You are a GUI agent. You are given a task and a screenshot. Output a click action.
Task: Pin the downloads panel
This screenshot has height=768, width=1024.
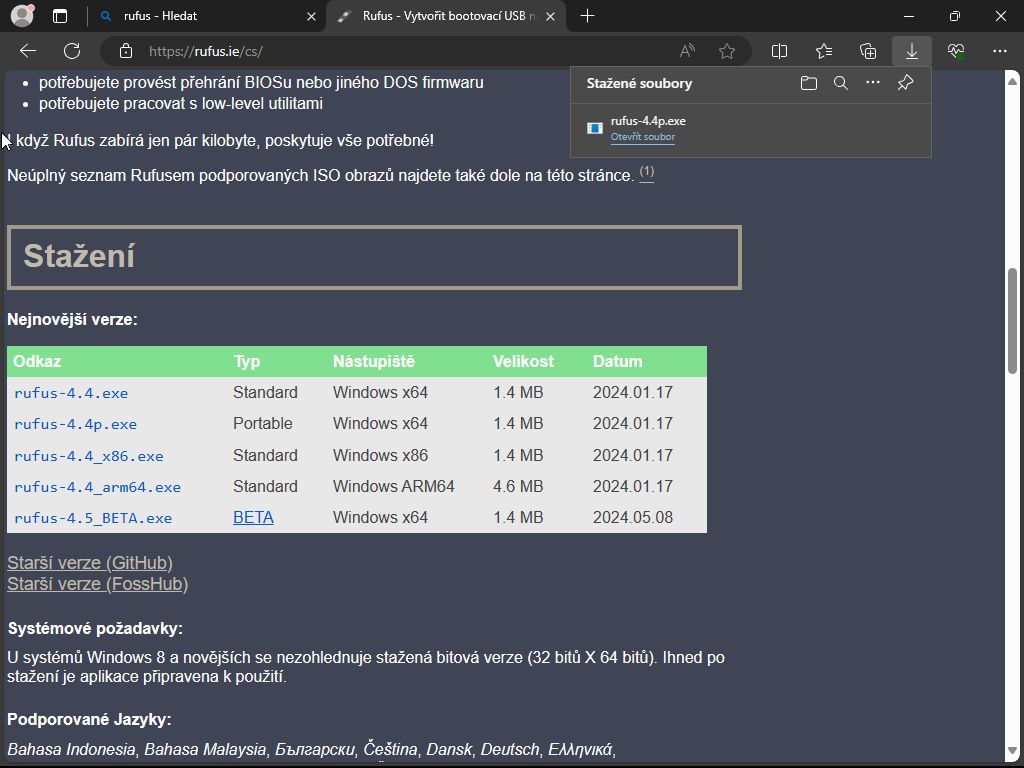point(905,84)
